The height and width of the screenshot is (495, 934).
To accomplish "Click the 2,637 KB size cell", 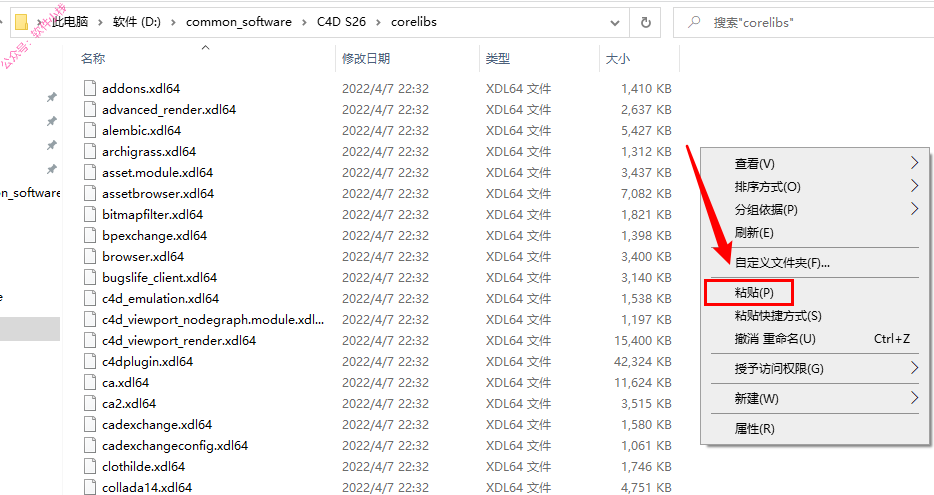I will point(646,109).
